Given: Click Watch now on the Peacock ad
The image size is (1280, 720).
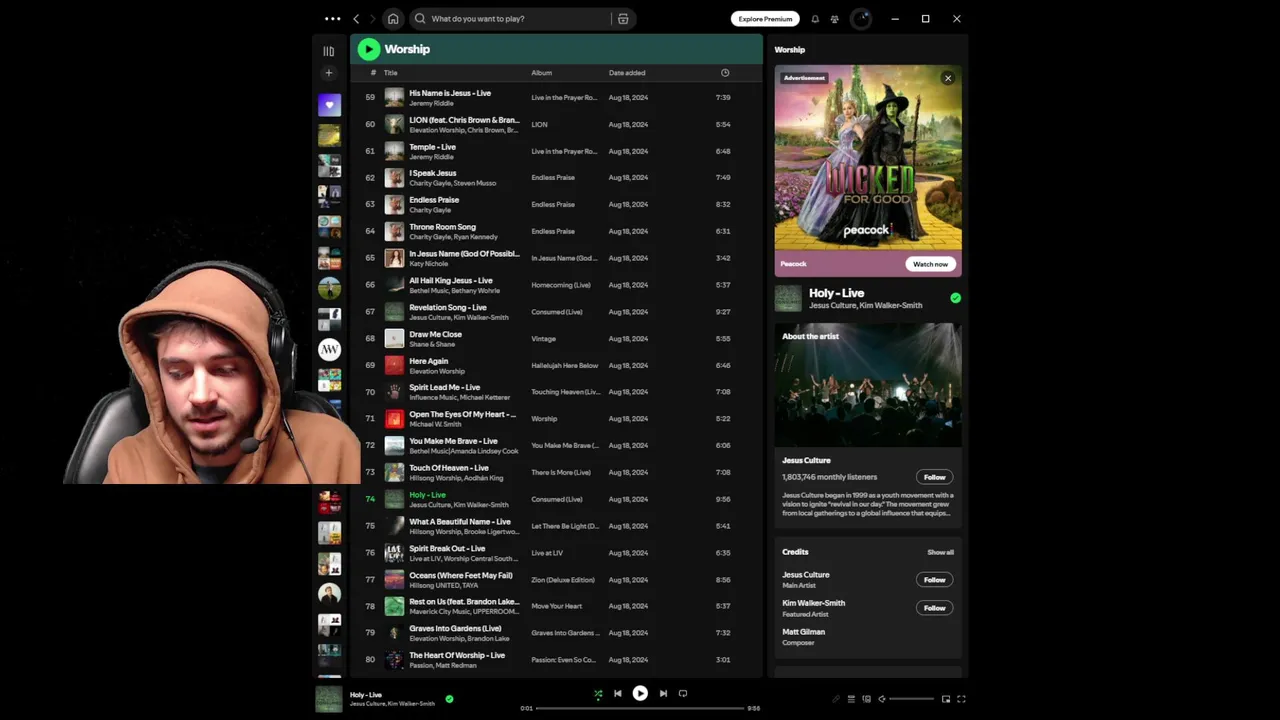Looking at the screenshot, I should coord(930,264).
